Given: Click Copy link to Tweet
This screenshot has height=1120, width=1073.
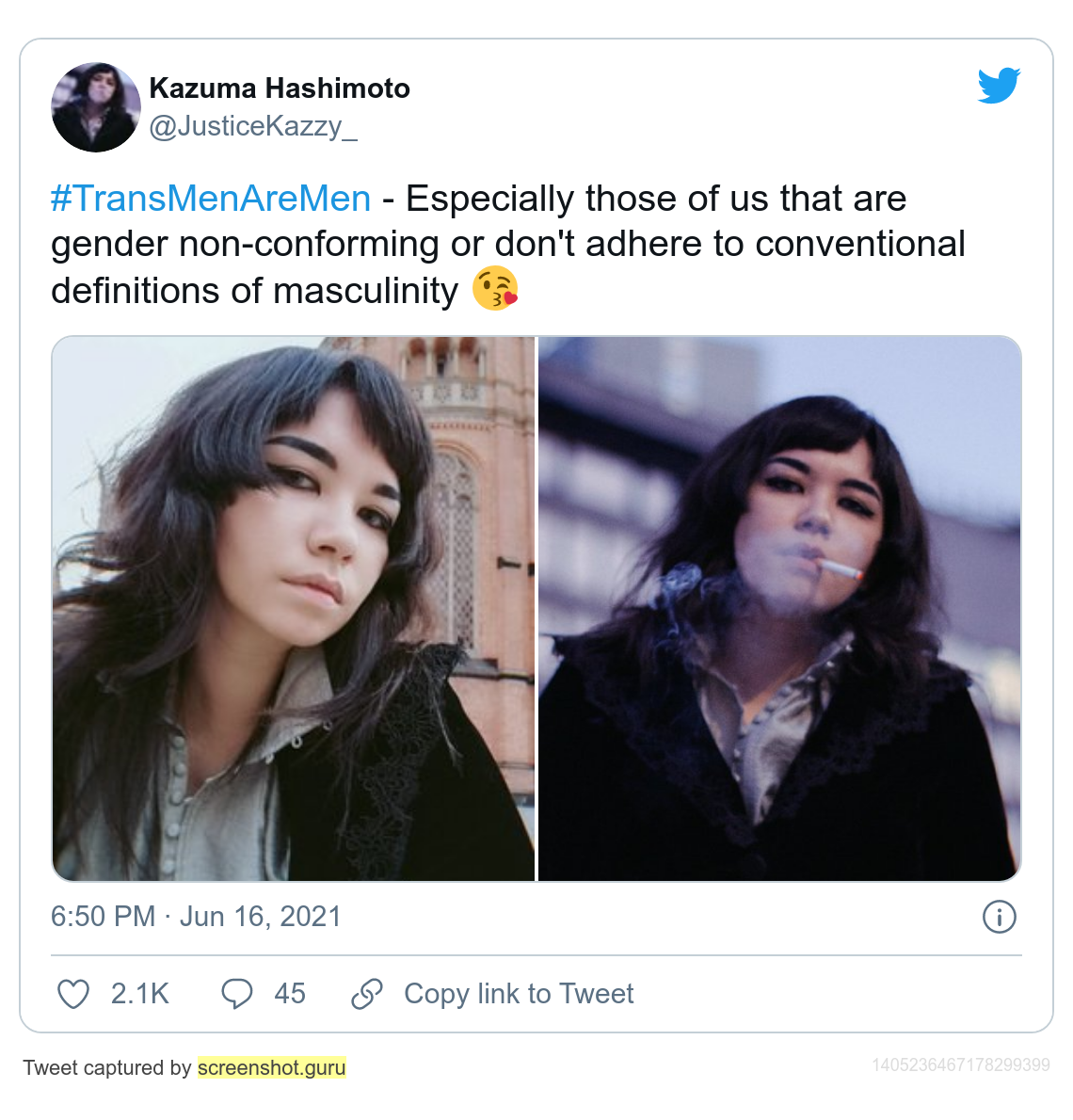Looking at the screenshot, I should tap(519, 994).
